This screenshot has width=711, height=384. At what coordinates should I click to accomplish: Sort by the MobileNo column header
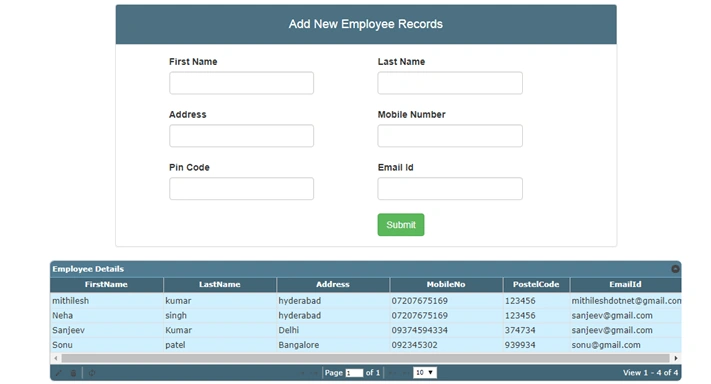click(446, 285)
